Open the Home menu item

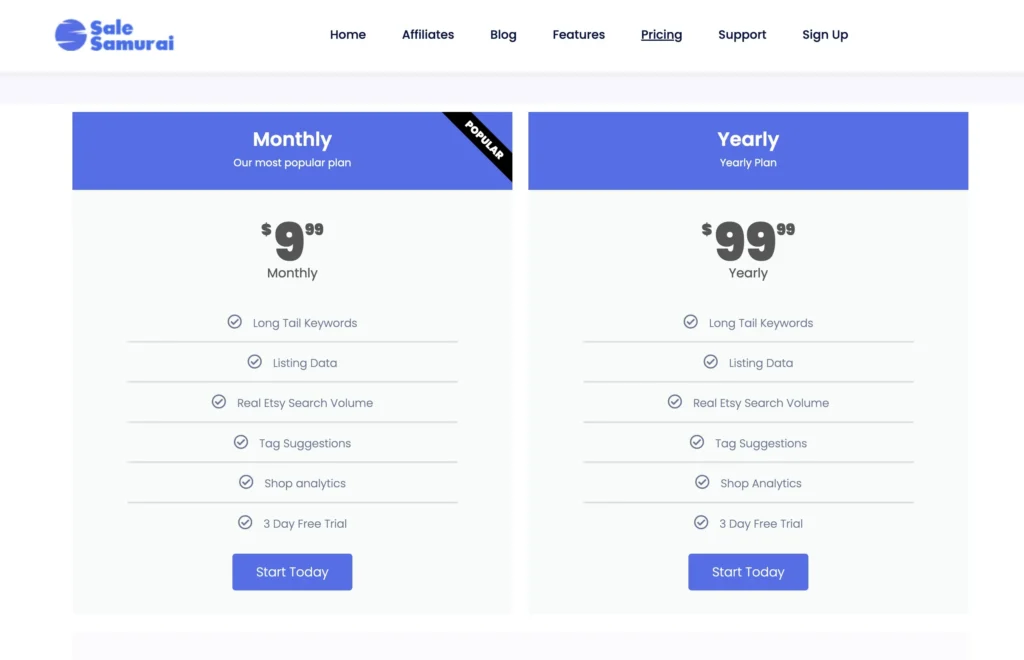click(x=348, y=35)
